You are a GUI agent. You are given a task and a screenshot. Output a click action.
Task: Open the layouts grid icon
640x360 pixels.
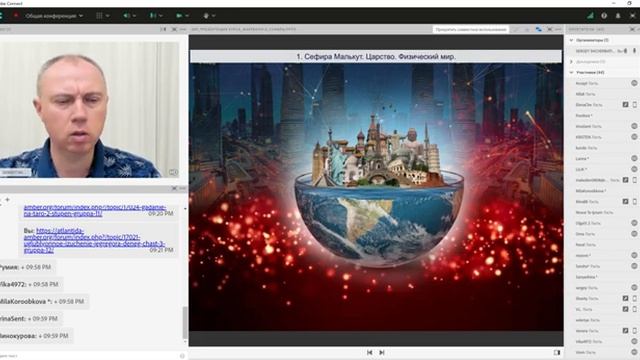coord(99,16)
